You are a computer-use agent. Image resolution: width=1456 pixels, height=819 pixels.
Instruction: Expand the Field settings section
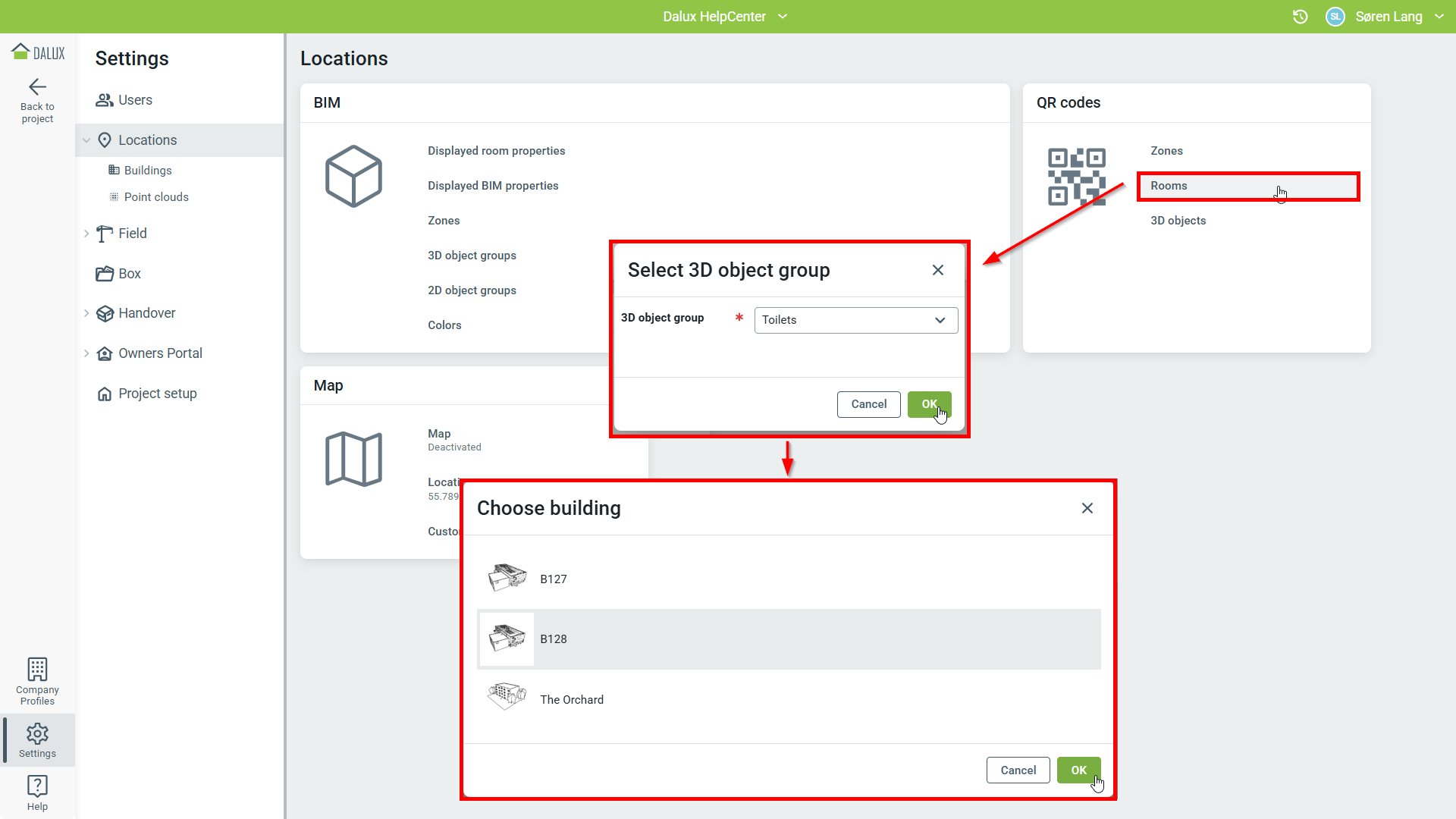click(86, 234)
